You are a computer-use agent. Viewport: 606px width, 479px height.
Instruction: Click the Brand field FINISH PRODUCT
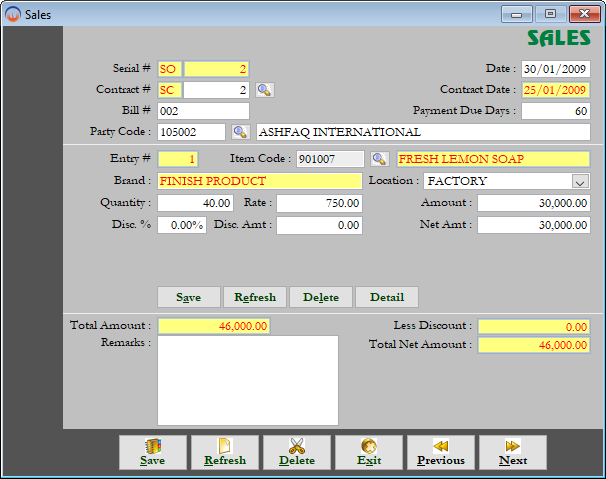(x=260, y=181)
